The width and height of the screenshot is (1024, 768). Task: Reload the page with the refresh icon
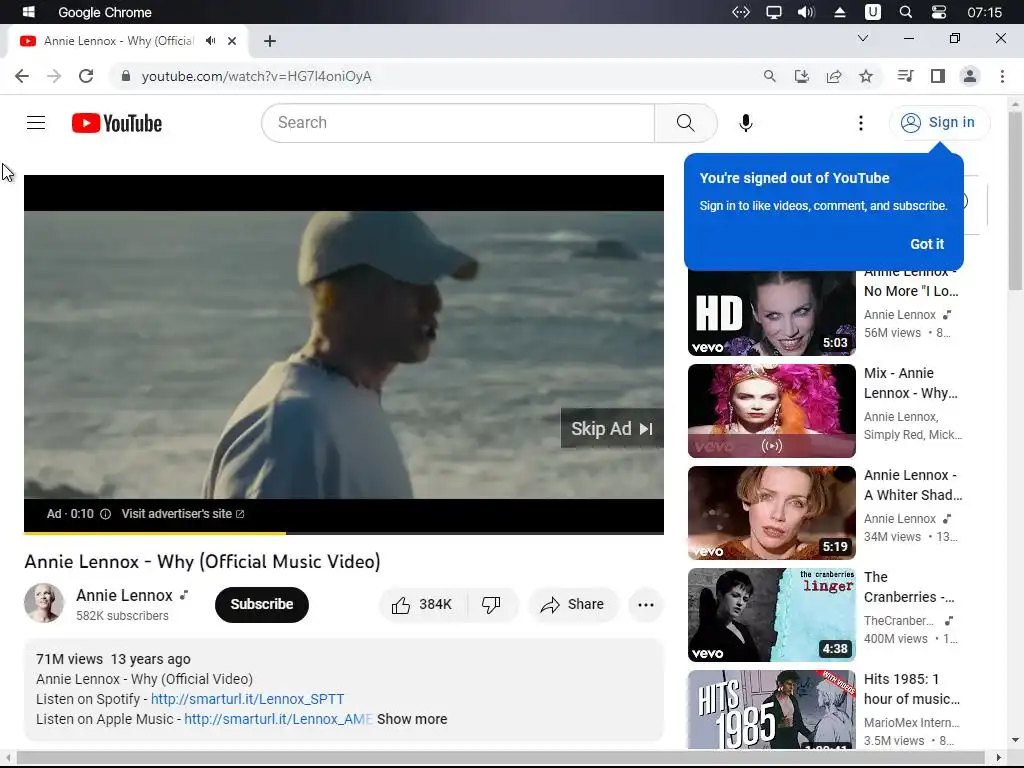[x=86, y=76]
